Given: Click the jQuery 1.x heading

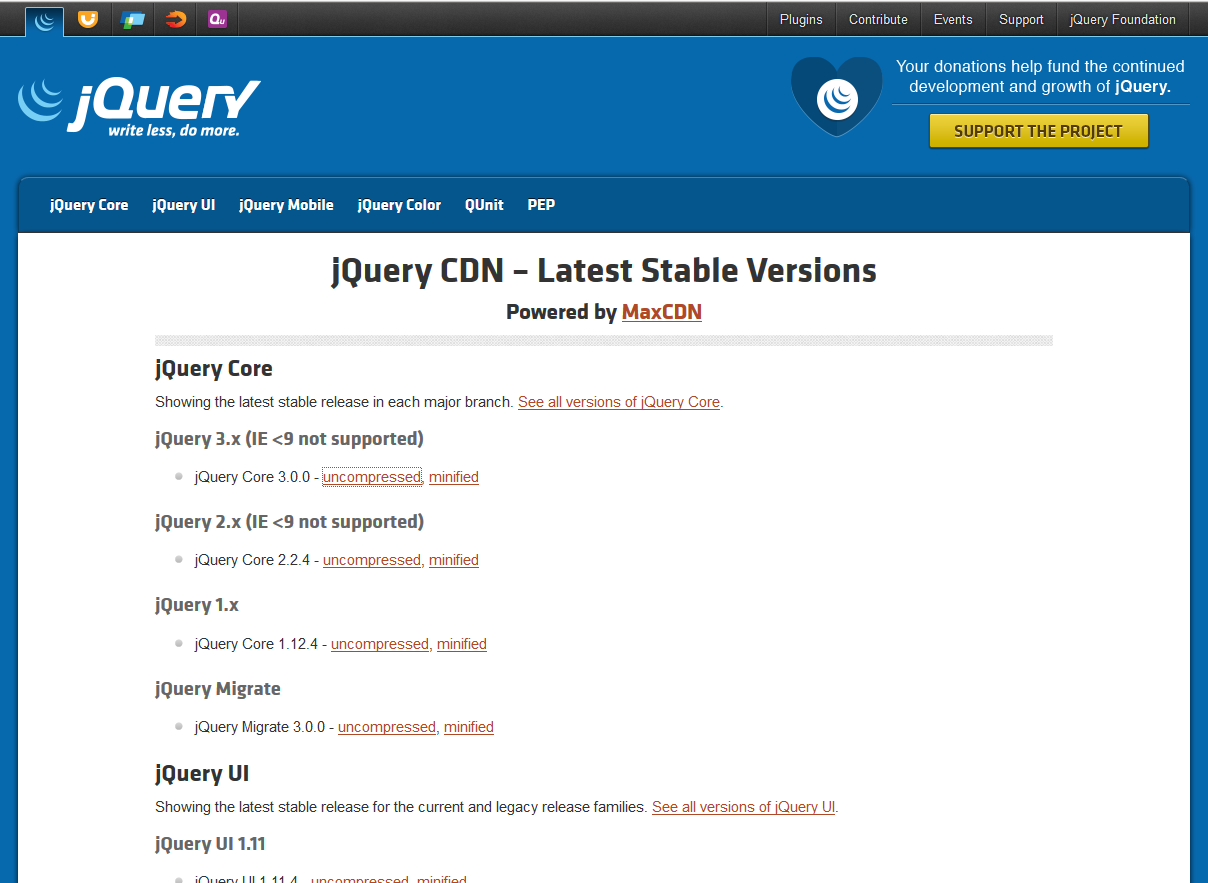Looking at the screenshot, I should point(197,605).
